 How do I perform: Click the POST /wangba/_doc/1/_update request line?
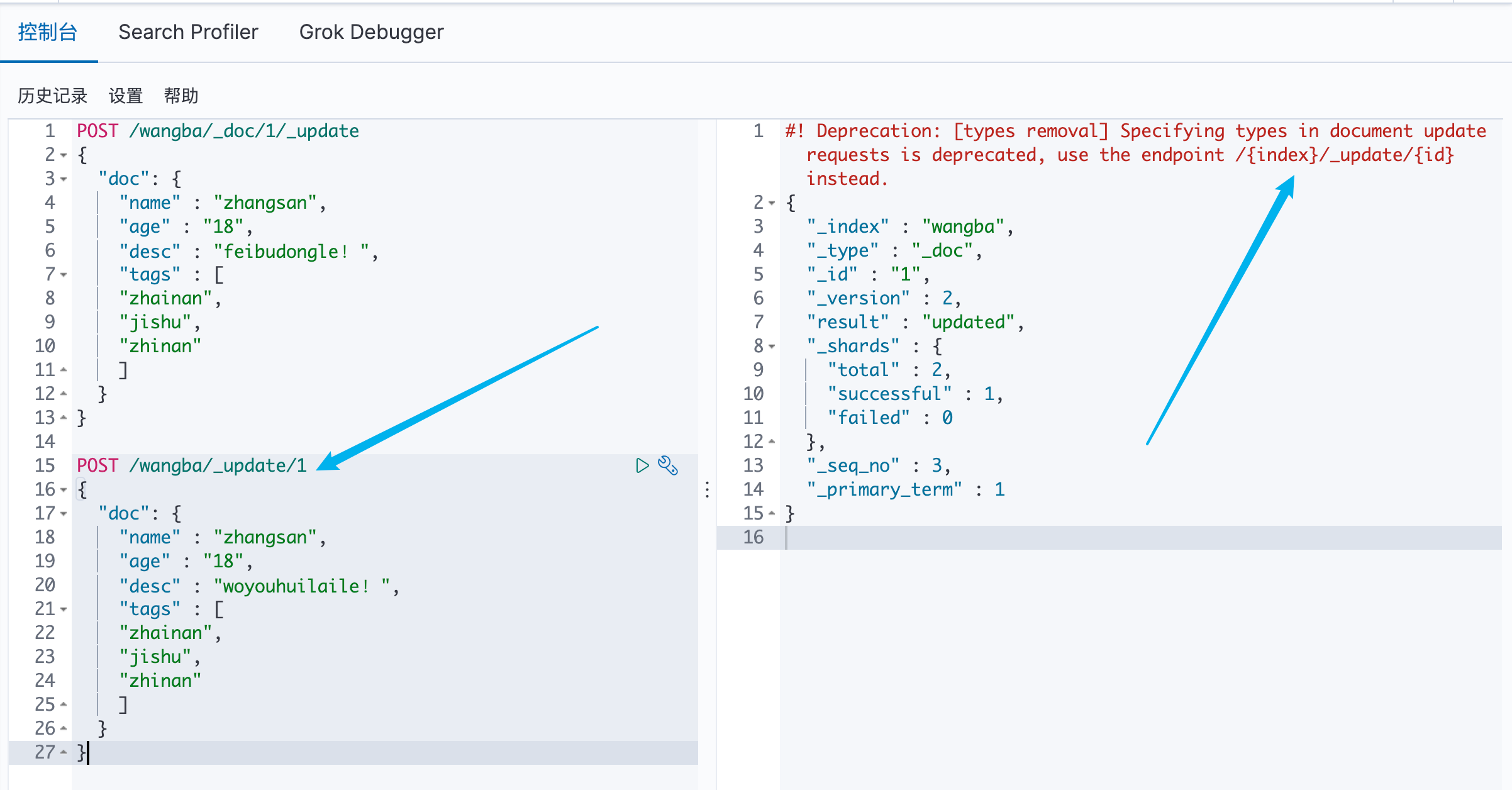click(x=218, y=131)
